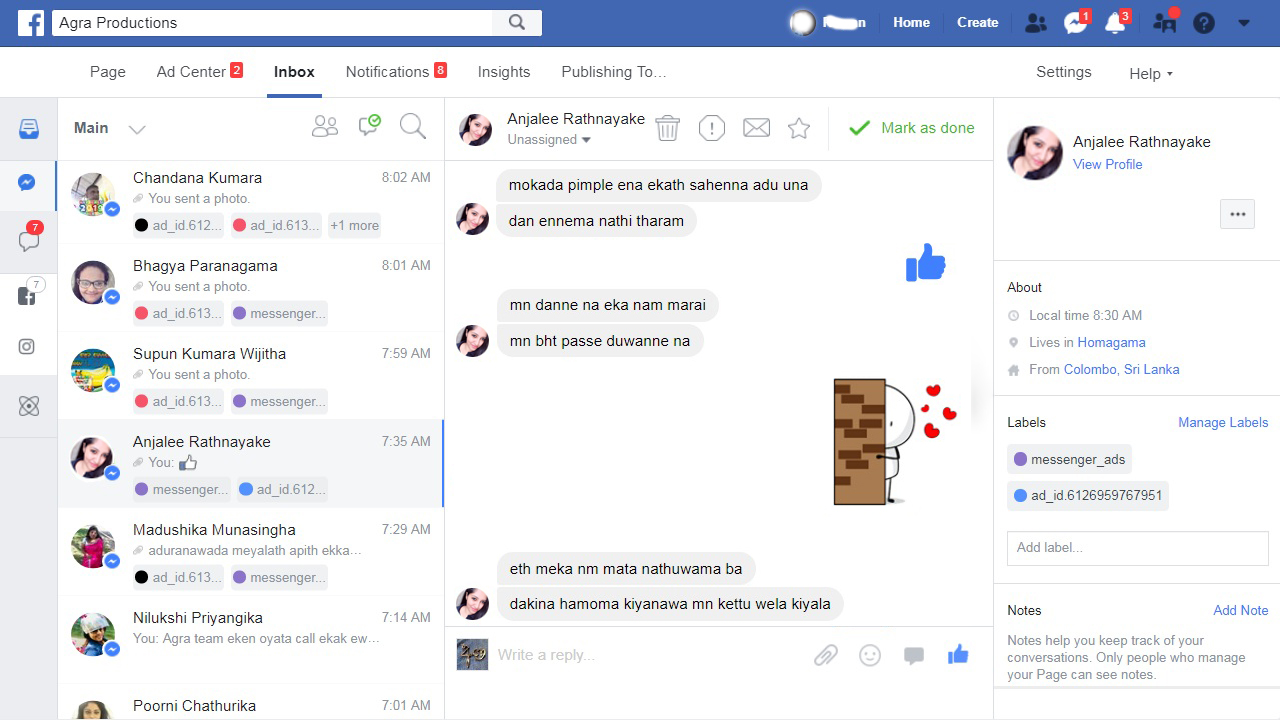
Task: Click the Facebook logo icon
Action: click(x=31, y=22)
